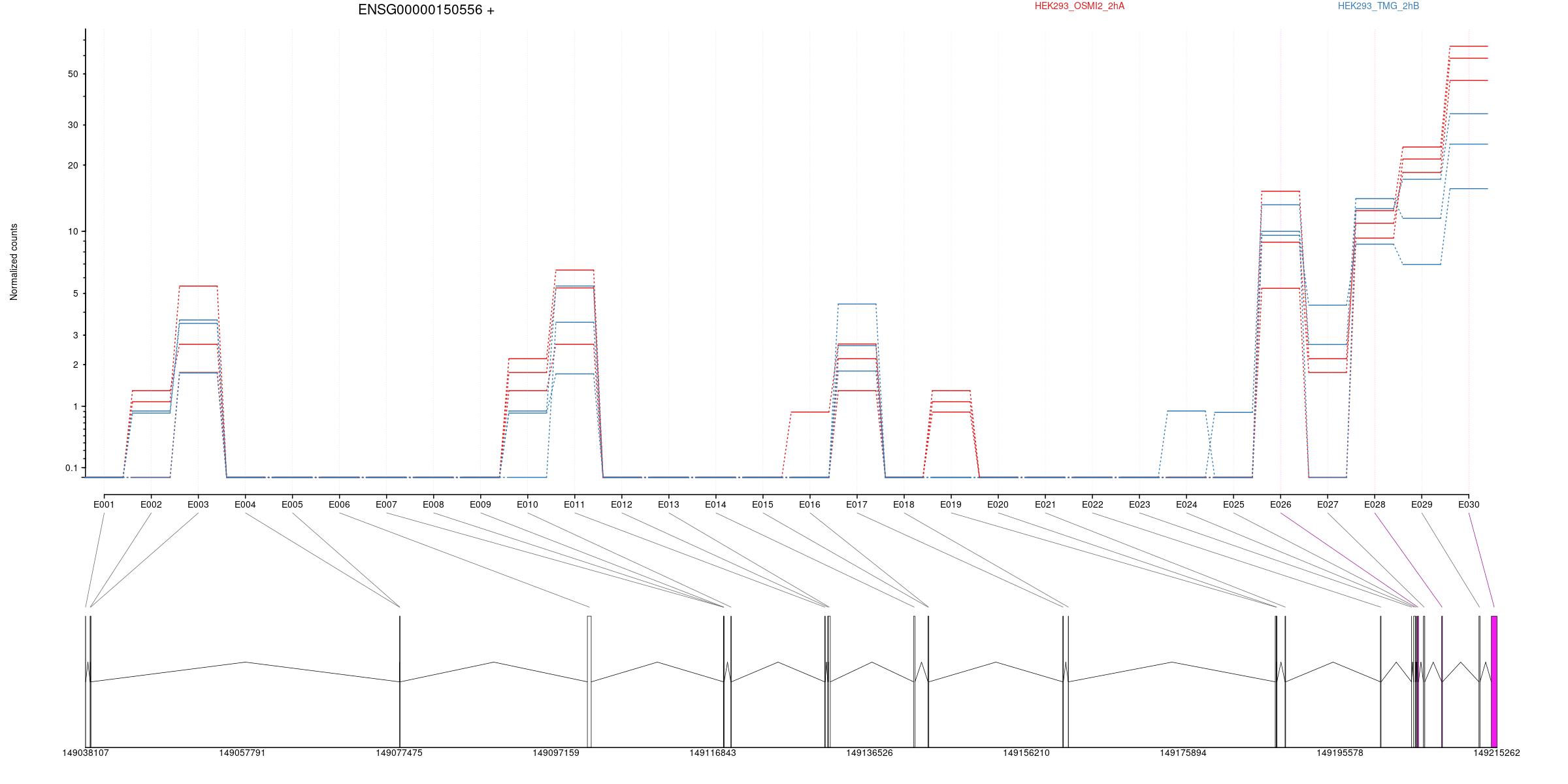Screen dimensions: 1568x784
Task: Select the HEK293_OSMI2_2hA legend label
Action: [x=1079, y=6]
